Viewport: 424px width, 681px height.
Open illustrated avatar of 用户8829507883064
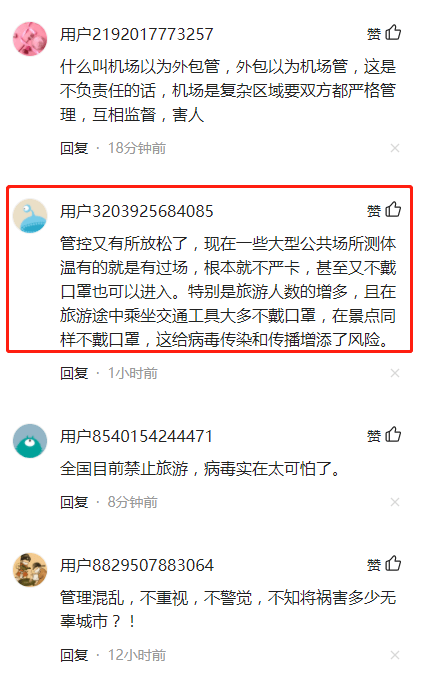[30, 569]
